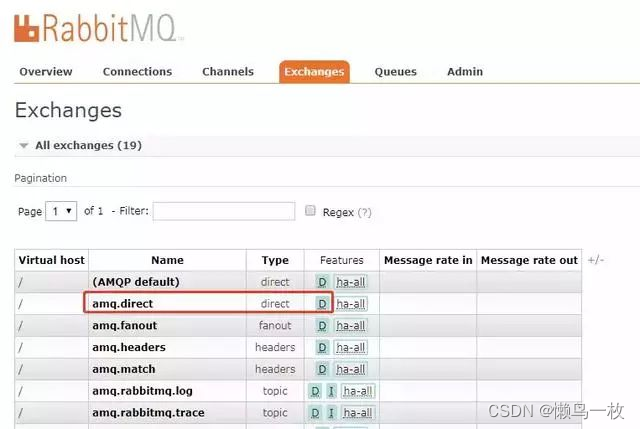The height and width of the screenshot is (429, 640).
Task: Sort by Message rate in header
Action: 428,260
